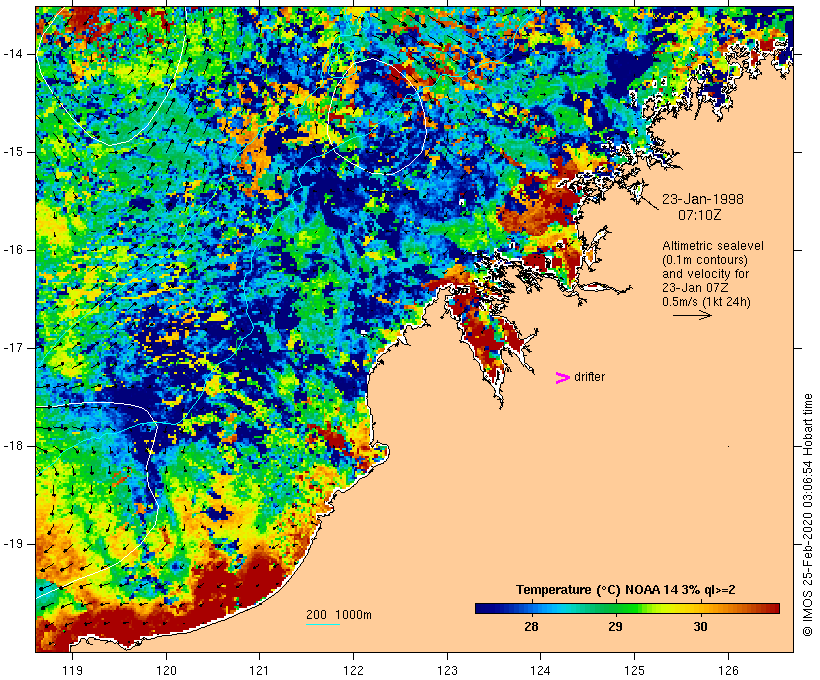
Task: Click the 'Altimetric sealevel' caption line
Action: click(713, 246)
